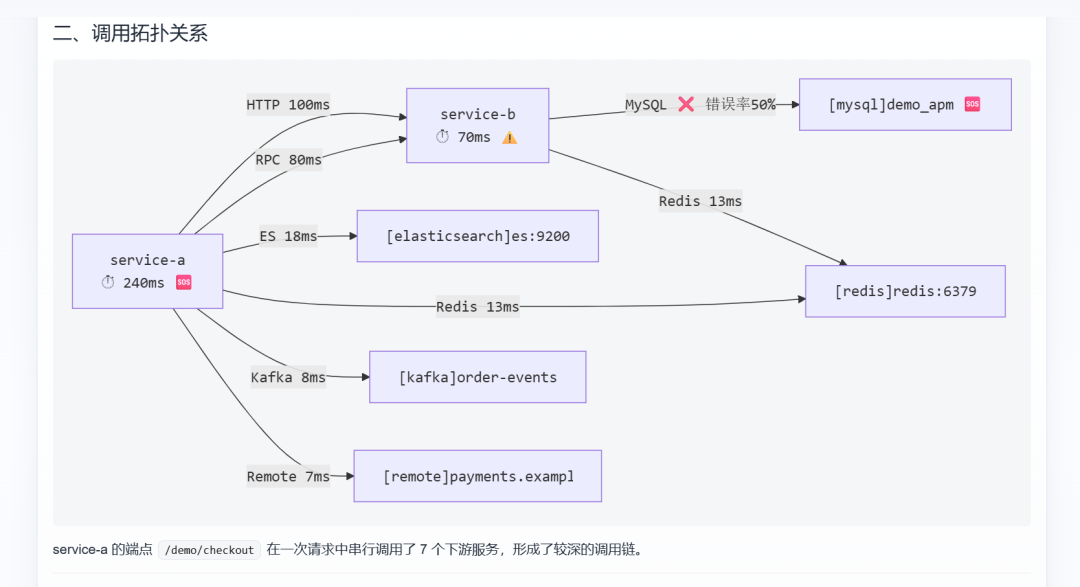Click the 二、调用拓扑关系 heading
The width and height of the screenshot is (1080, 587).
[x=130, y=33]
